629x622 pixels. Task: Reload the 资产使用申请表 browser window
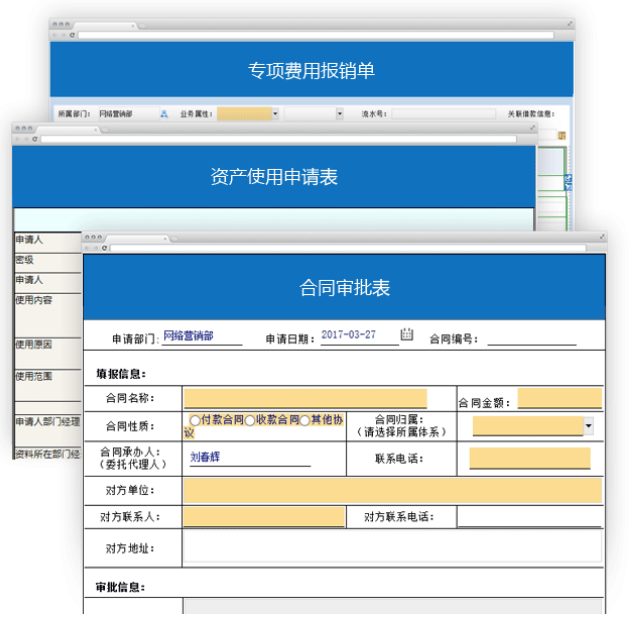[35, 139]
